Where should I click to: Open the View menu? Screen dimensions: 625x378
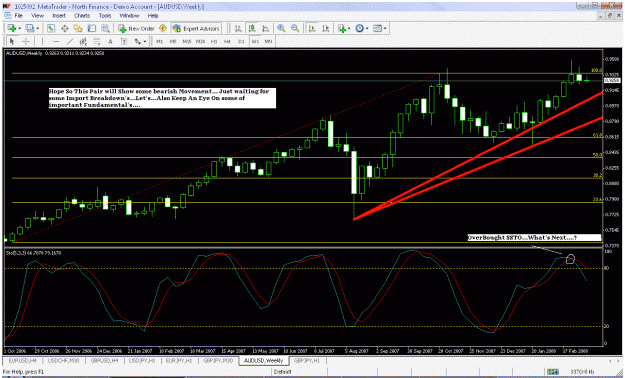tap(37, 16)
